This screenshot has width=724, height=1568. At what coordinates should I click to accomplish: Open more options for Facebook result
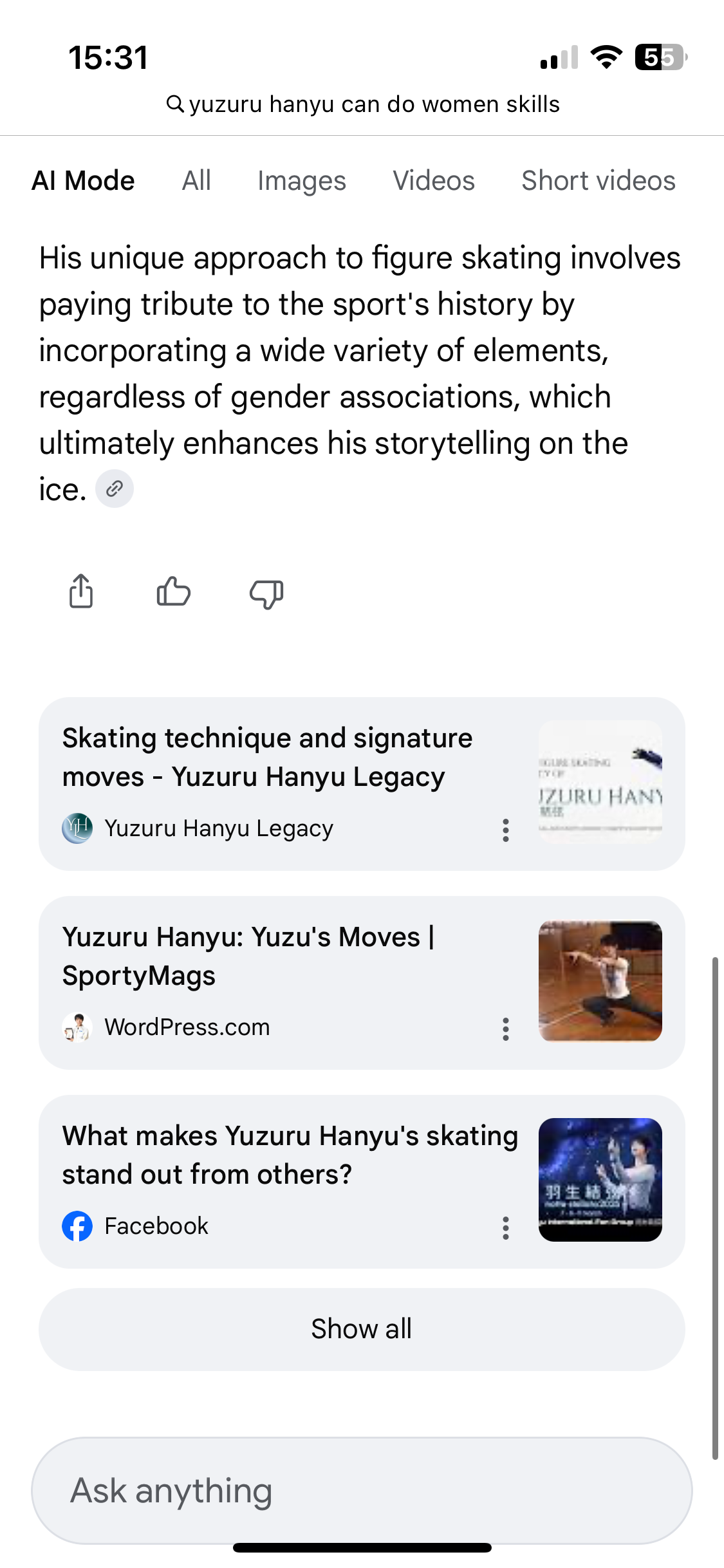coord(506,1228)
